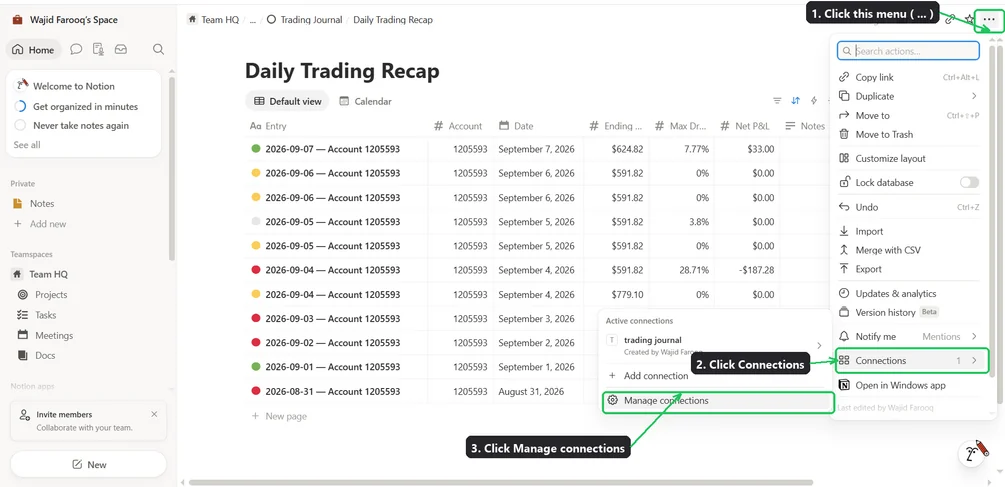
Task: Click the Updates & analytics clock icon
Action: (844, 293)
